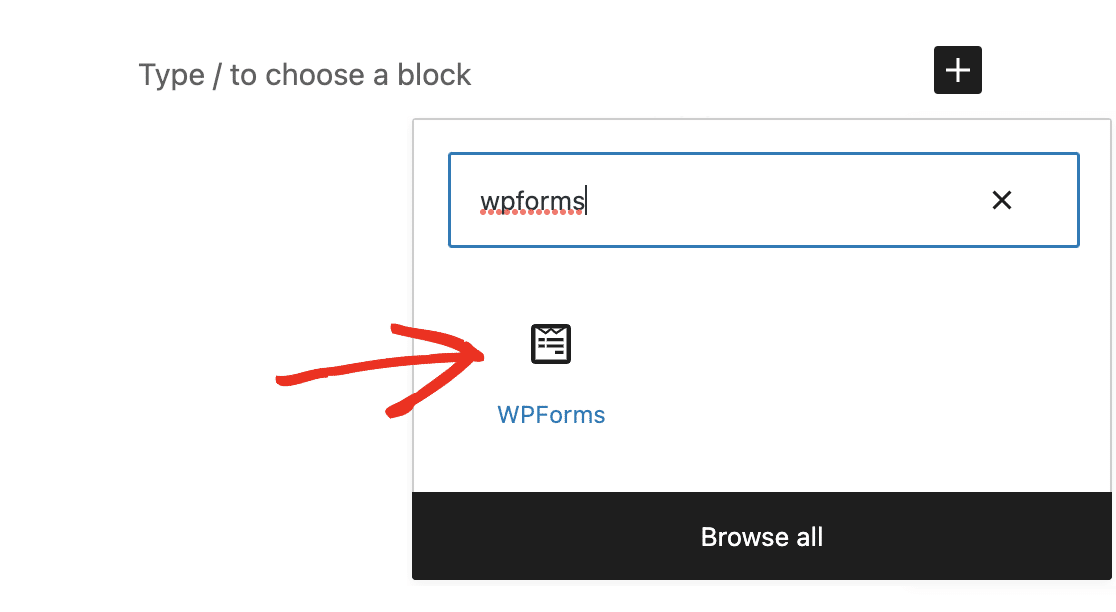Click the 'Type / to choose a block' placeholder

click(304, 75)
